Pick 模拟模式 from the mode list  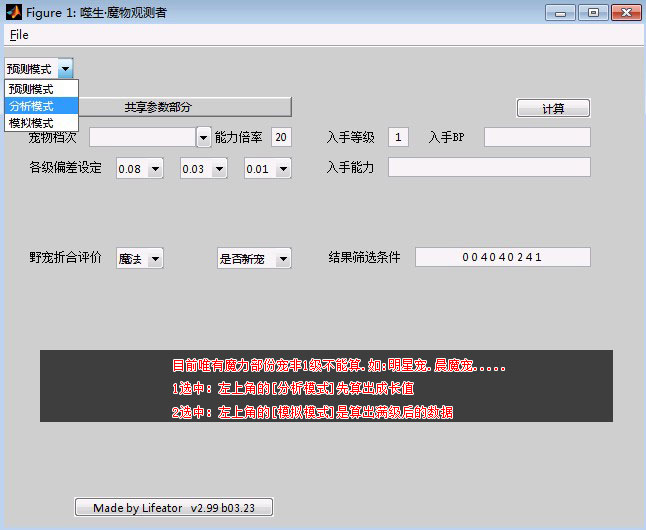31,122
